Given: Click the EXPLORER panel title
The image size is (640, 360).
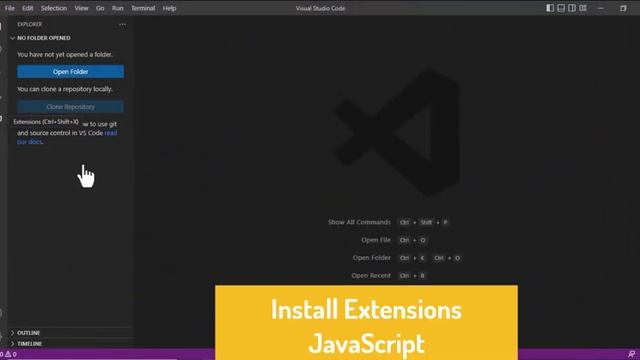Looking at the screenshot, I should point(29,24).
